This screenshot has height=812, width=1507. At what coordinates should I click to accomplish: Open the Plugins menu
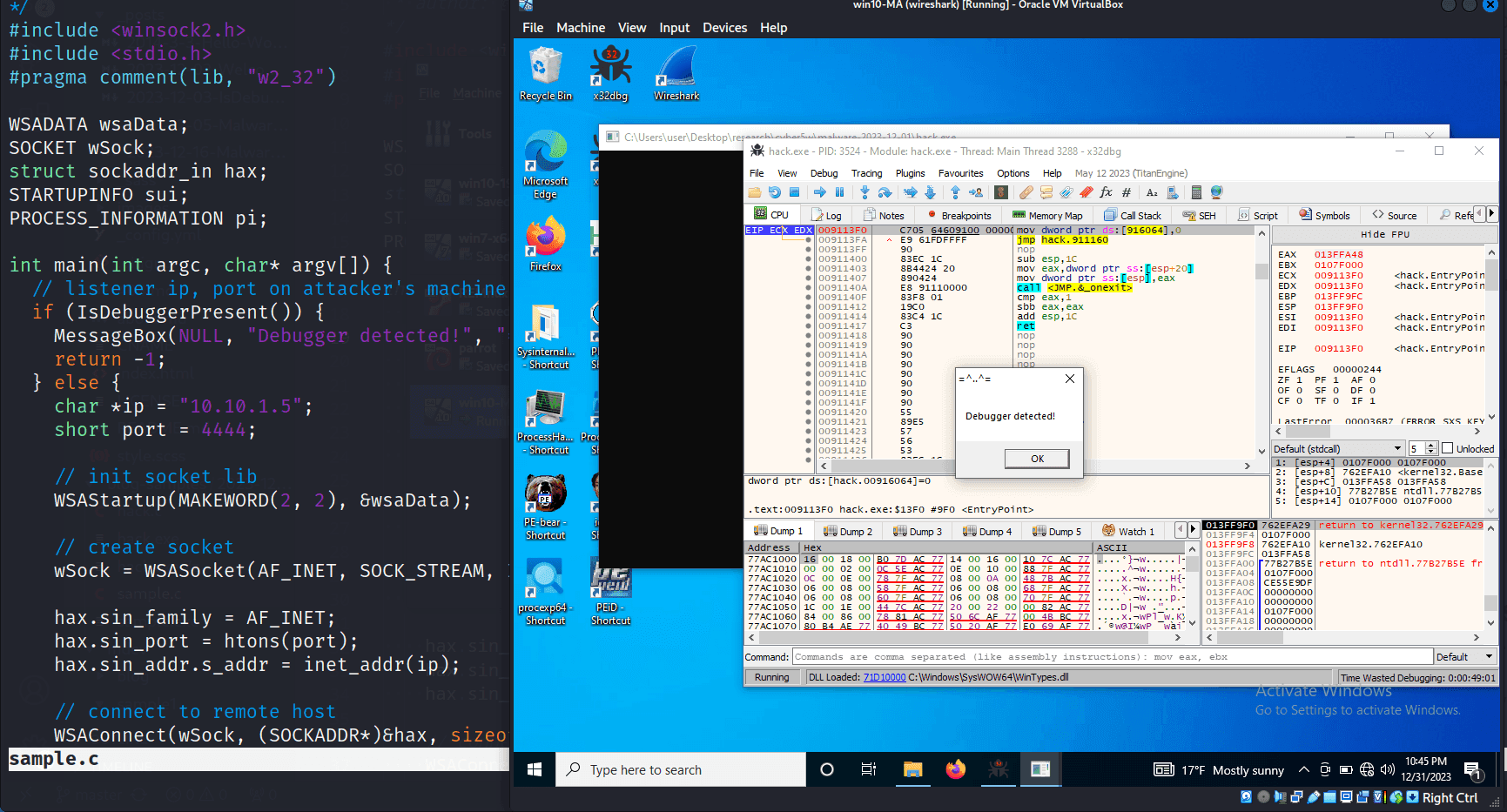coord(911,173)
